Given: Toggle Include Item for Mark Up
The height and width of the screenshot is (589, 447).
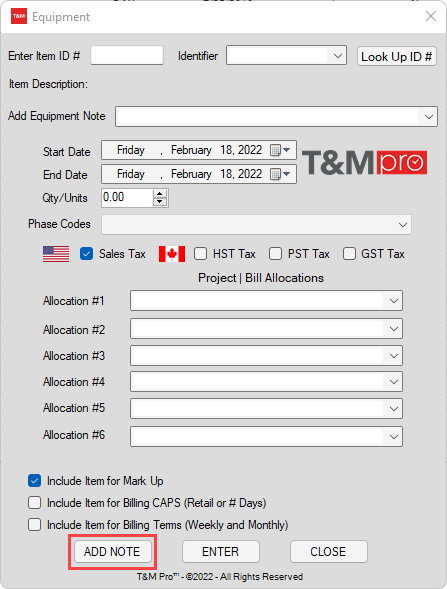Looking at the screenshot, I should tap(35, 481).
